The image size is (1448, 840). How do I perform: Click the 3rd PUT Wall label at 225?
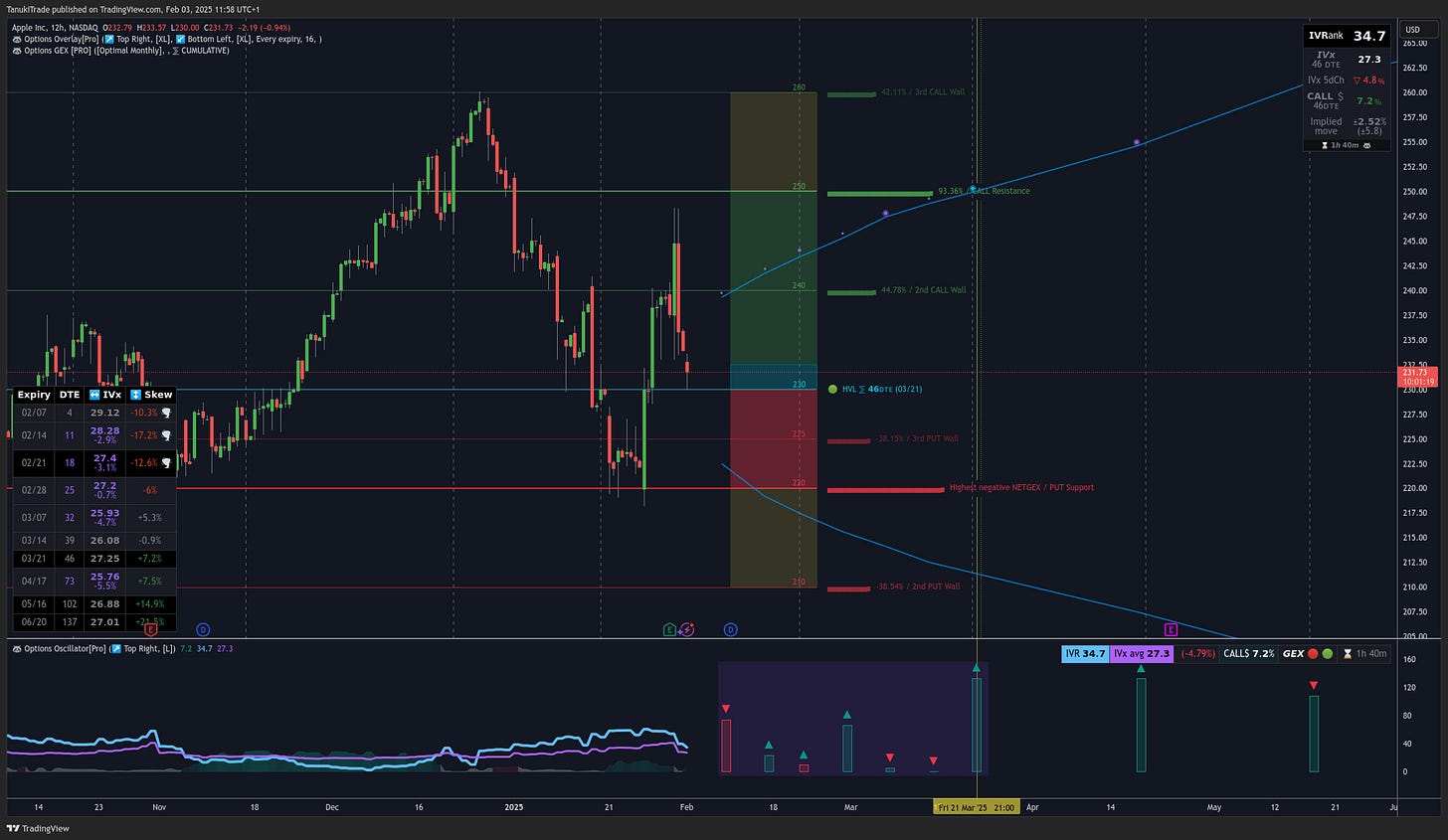click(917, 438)
